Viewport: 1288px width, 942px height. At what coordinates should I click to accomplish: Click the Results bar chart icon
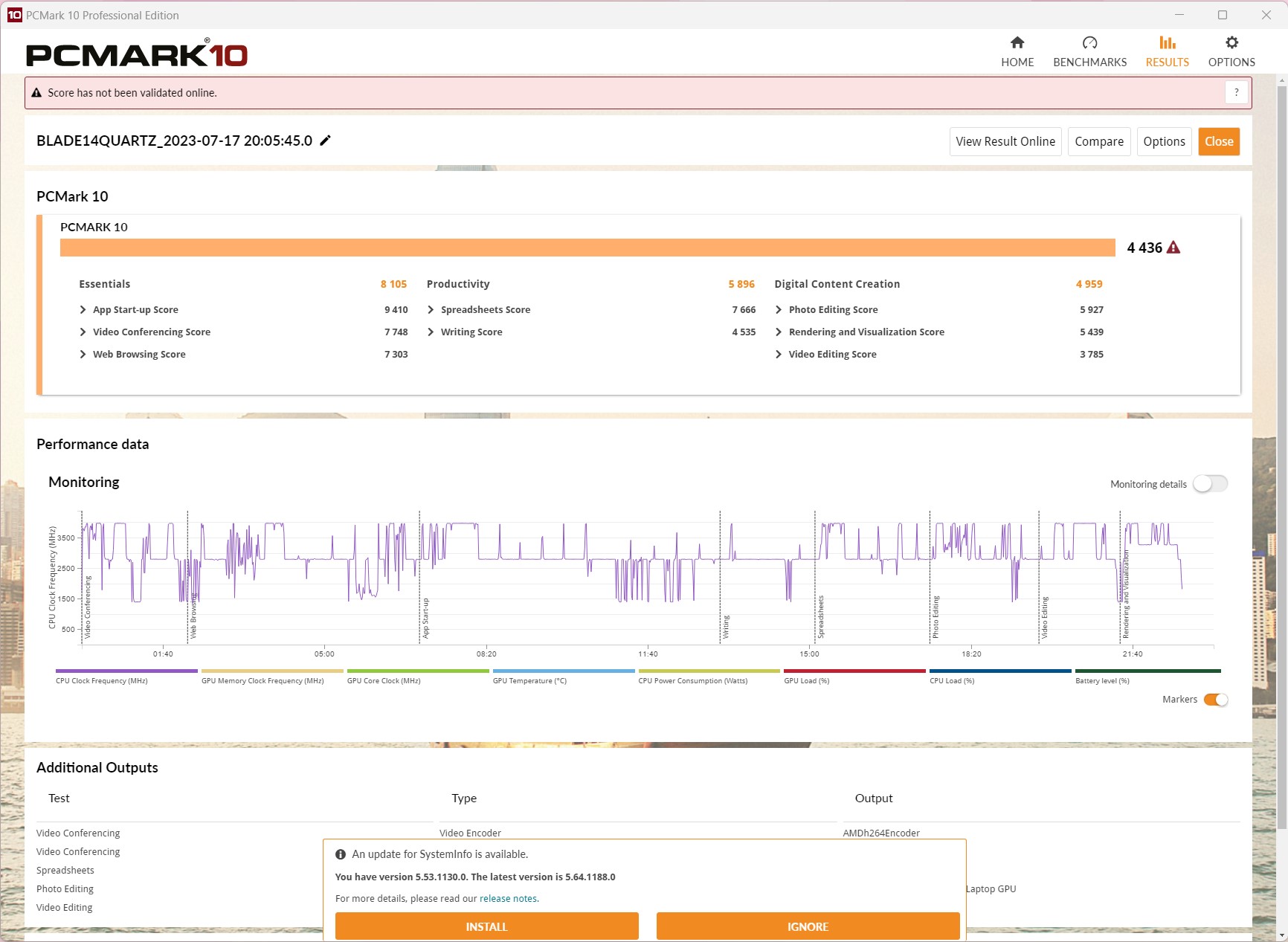pyautogui.click(x=1167, y=43)
